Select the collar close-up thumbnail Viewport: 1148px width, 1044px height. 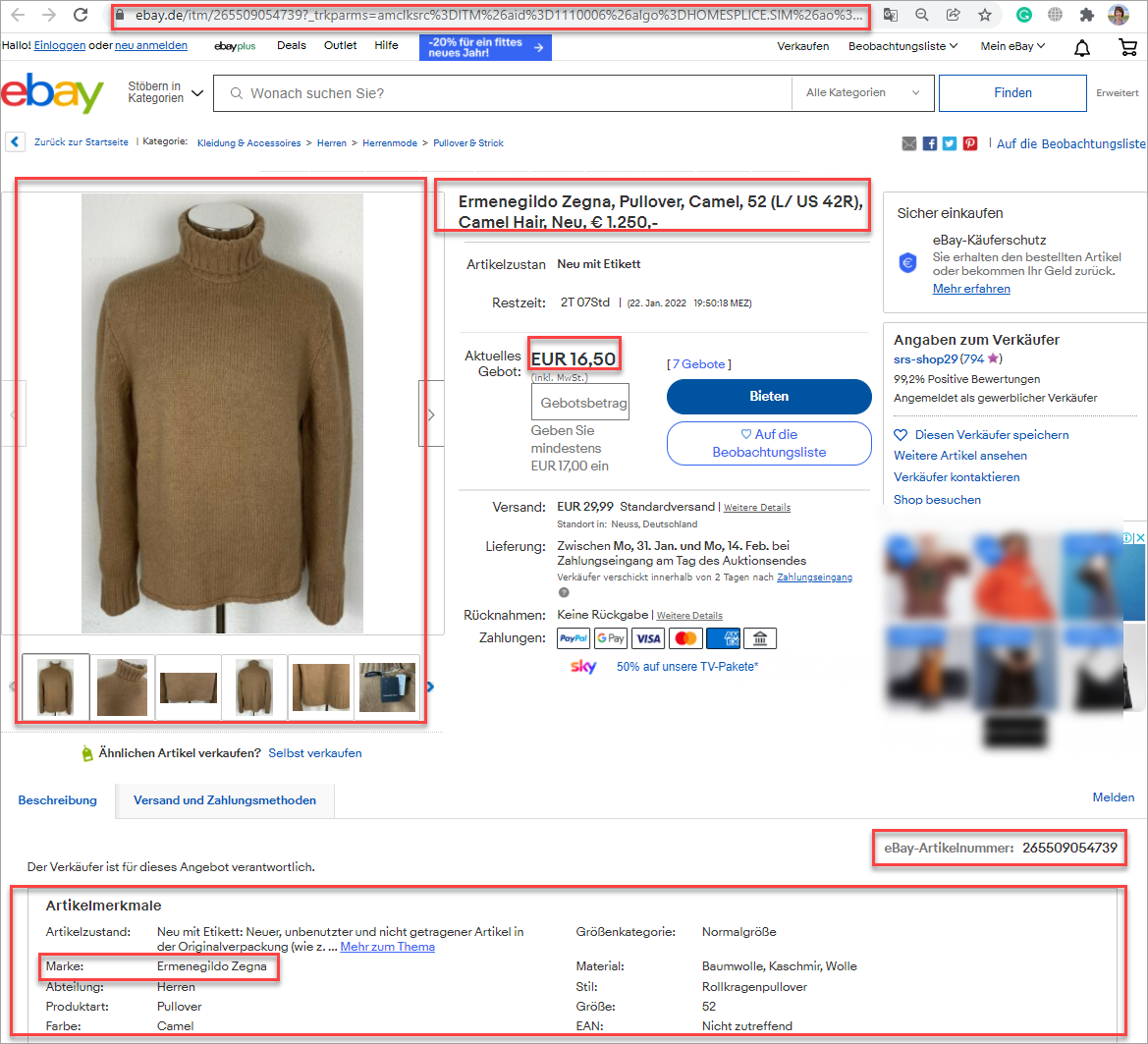pos(122,687)
